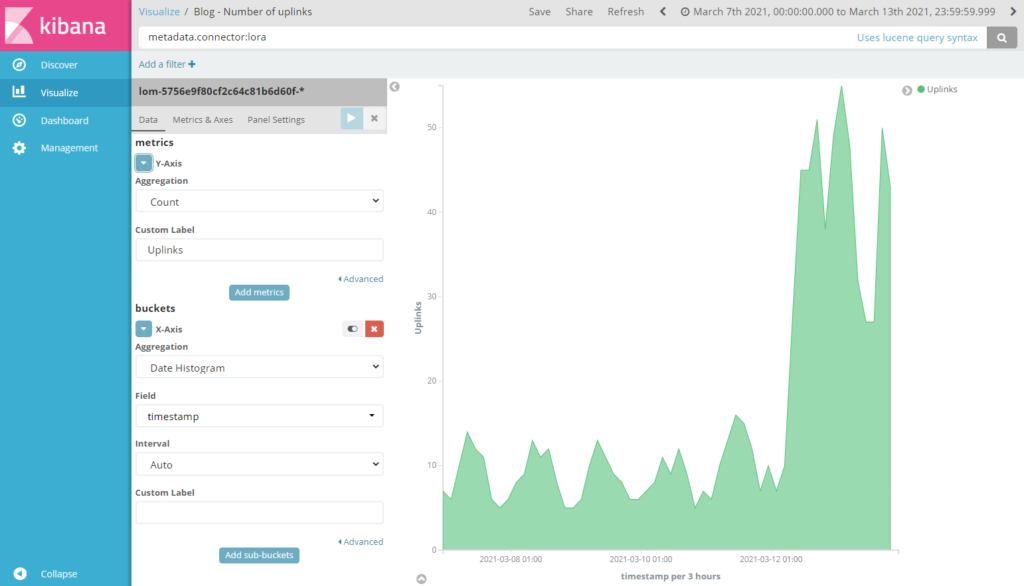Switch to the Panel Settings tab

[276, 120]
